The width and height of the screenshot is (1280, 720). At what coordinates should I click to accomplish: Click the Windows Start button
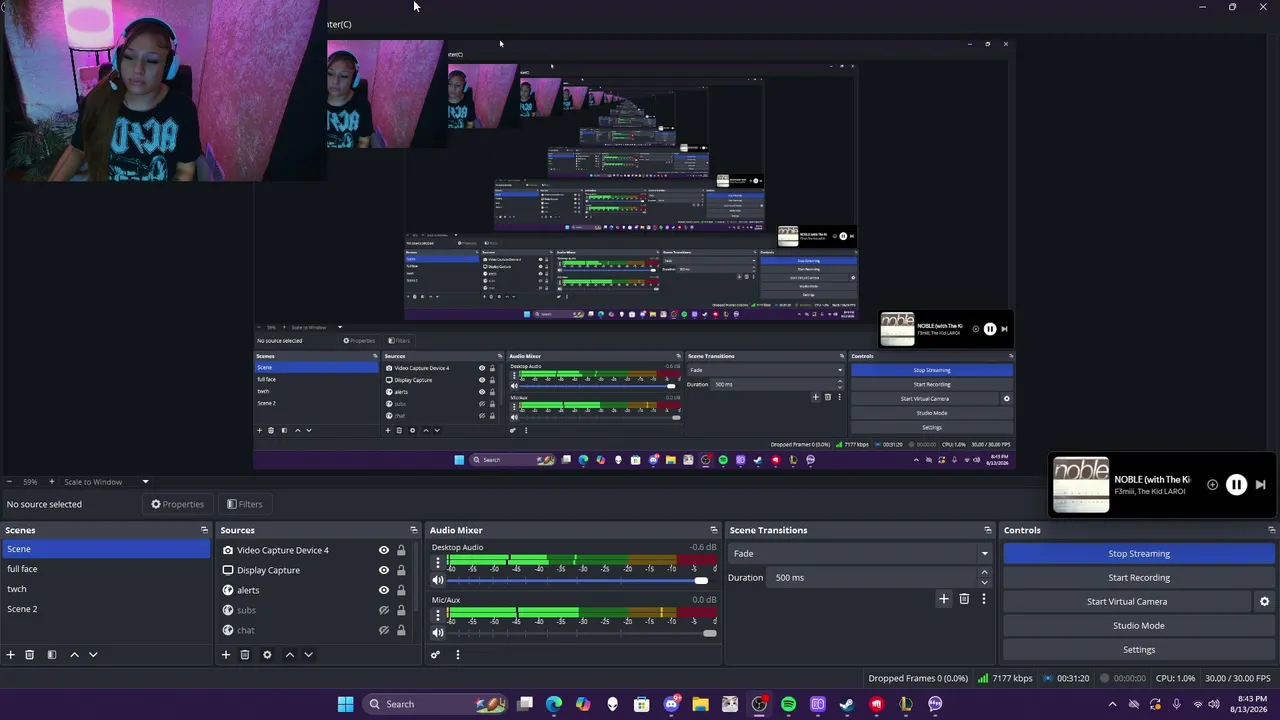coord(345,704)
